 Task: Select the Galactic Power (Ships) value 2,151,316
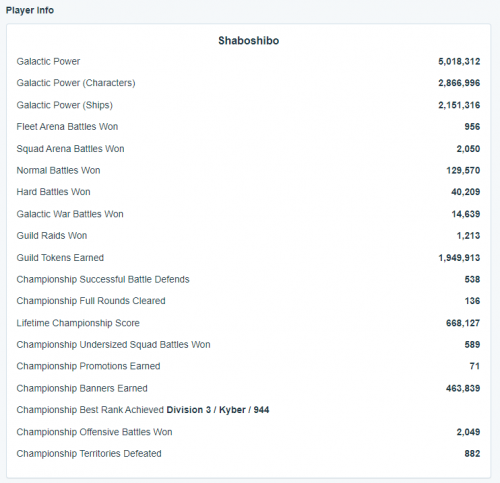459,105
